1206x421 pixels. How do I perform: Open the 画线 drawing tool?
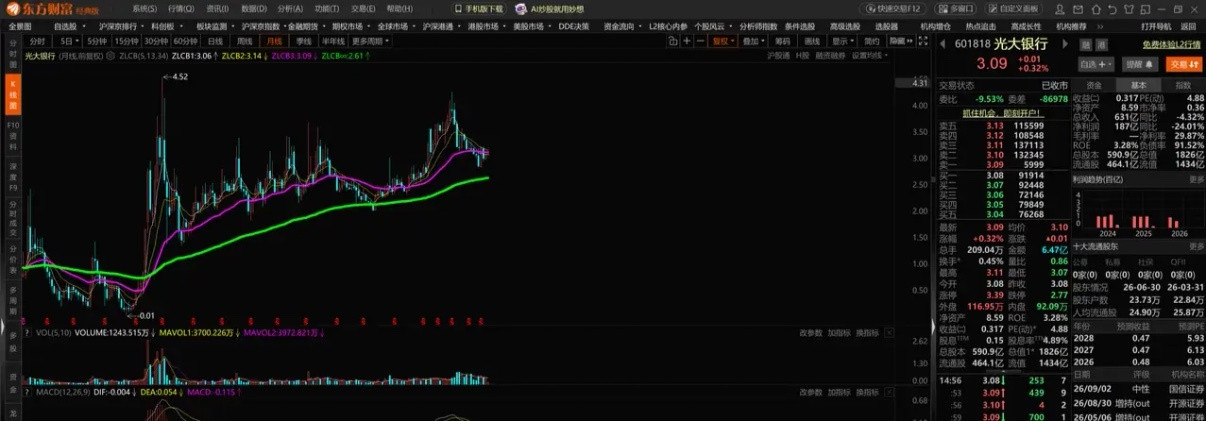pyautogui.click(x=813, y=41)
